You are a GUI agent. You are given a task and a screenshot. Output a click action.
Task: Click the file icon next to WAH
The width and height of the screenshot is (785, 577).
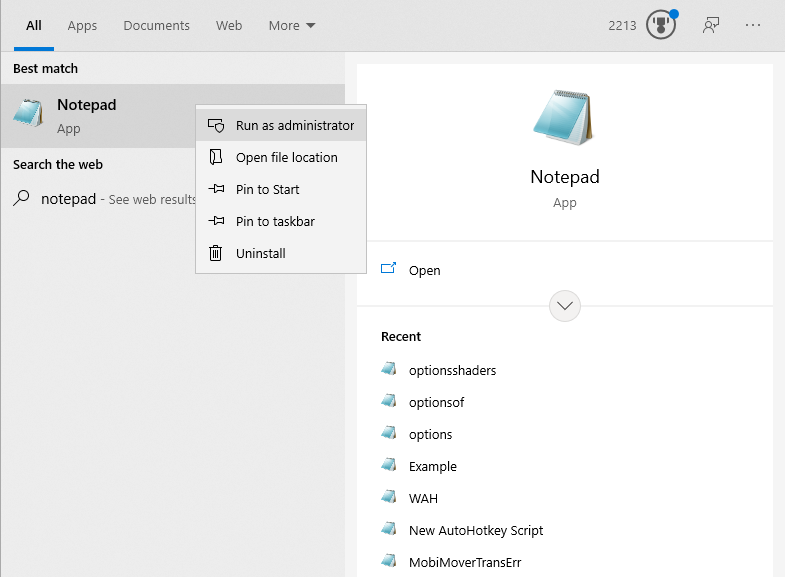(388, 497)
